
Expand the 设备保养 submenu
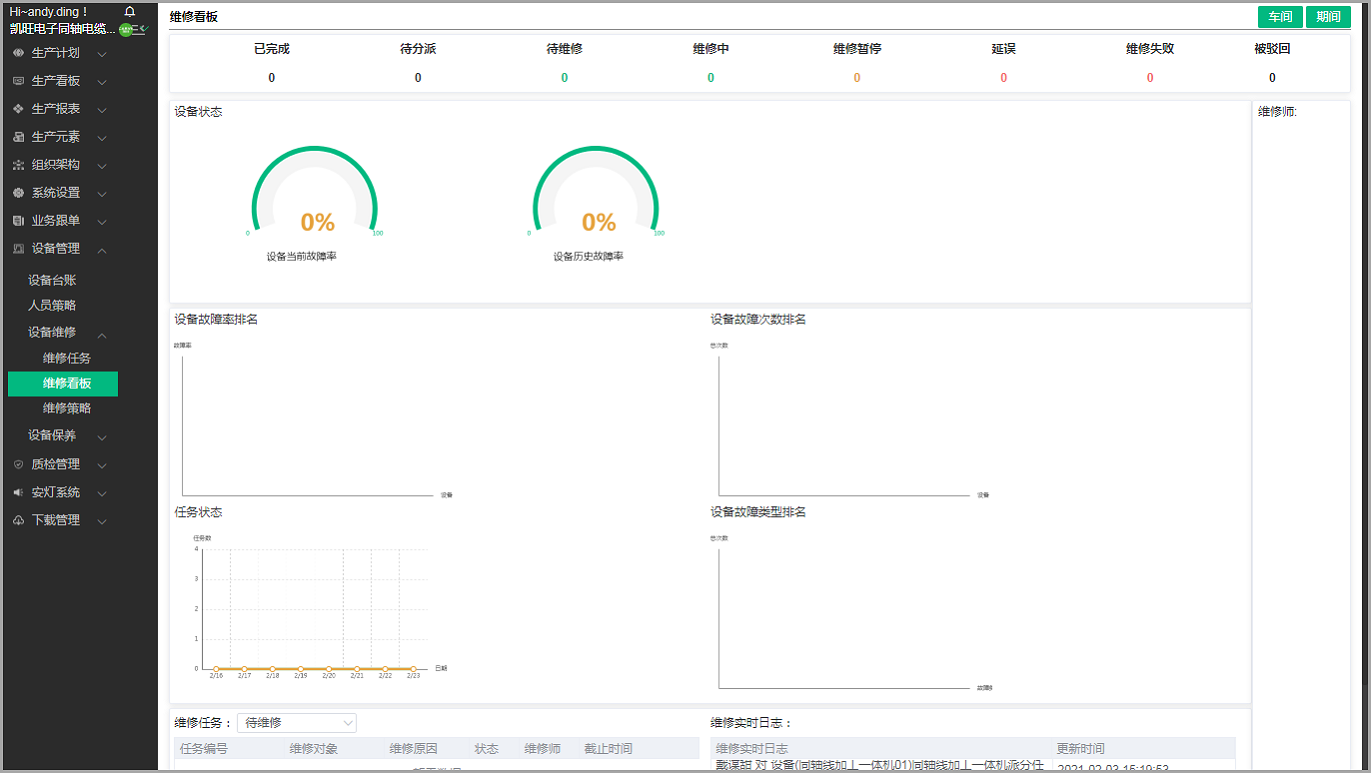coord(102,437)
